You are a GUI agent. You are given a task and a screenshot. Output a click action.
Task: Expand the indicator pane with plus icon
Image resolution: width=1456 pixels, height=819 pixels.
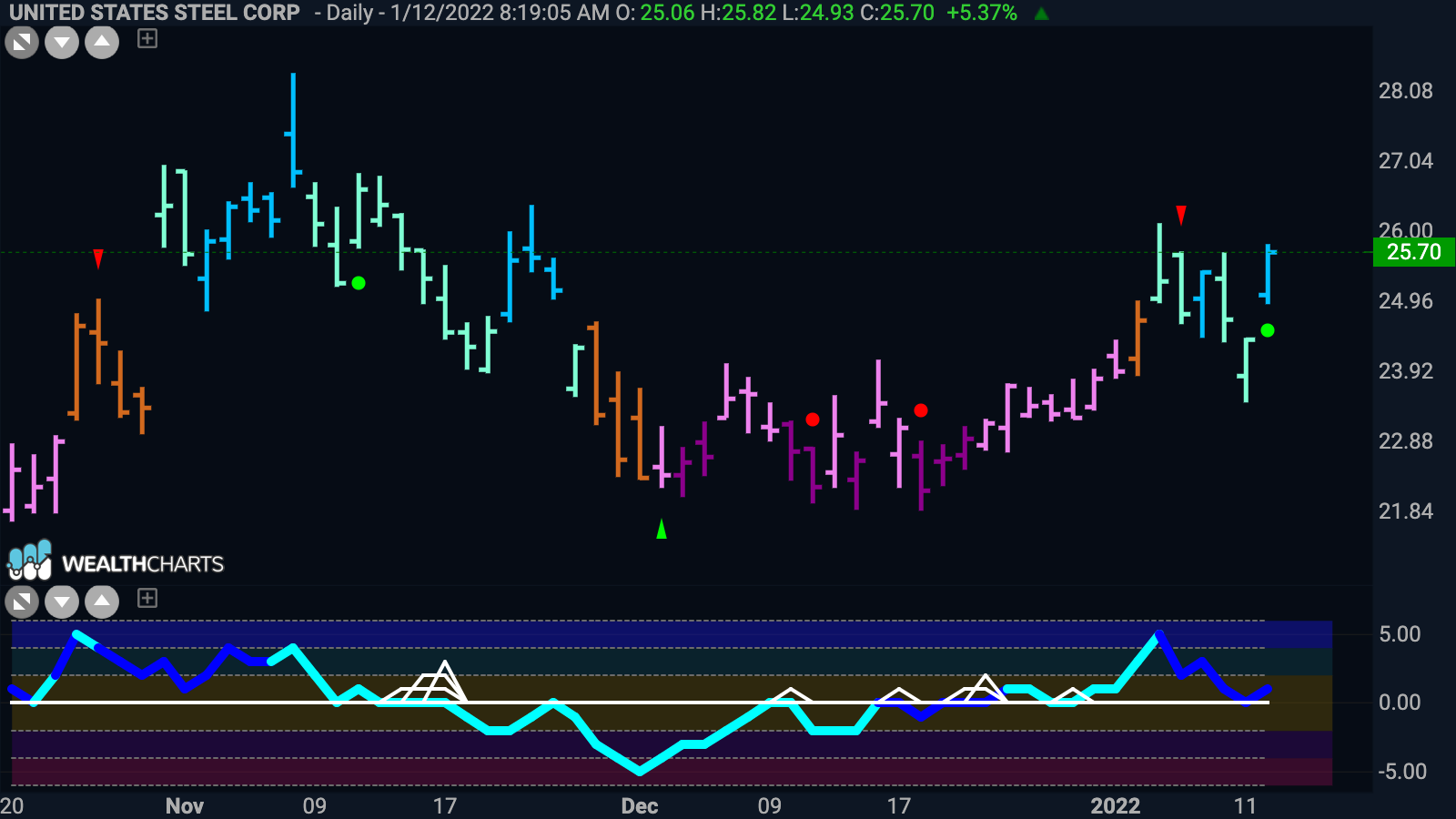coord(147,598)
